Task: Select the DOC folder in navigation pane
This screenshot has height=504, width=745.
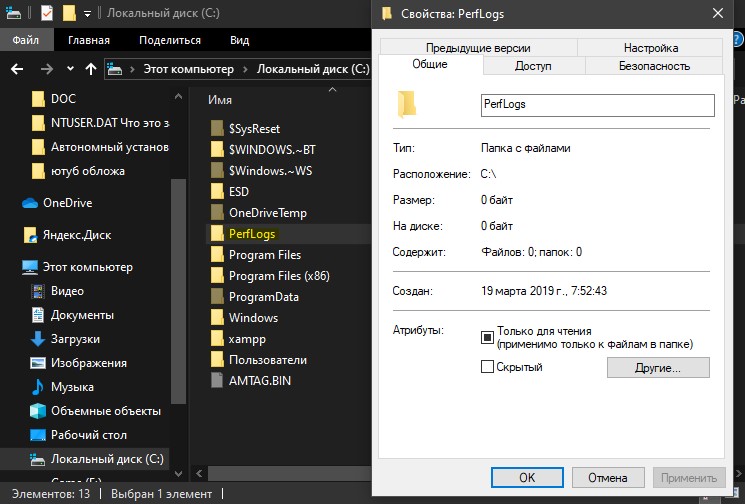Action: (x=63, y=99)
